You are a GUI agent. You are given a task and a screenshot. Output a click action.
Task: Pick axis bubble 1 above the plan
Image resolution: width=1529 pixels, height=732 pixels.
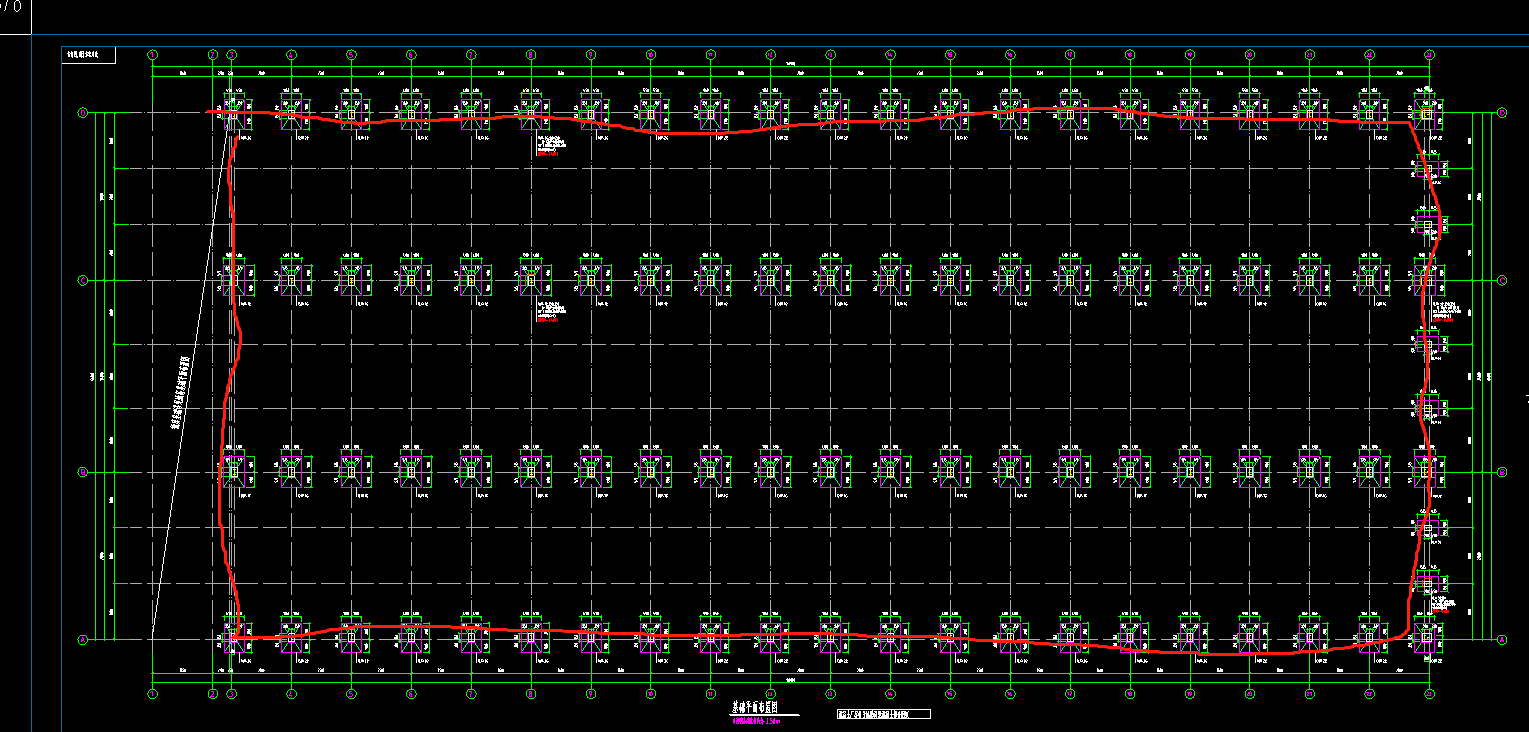pyautogui.click(x=152, y=54)
